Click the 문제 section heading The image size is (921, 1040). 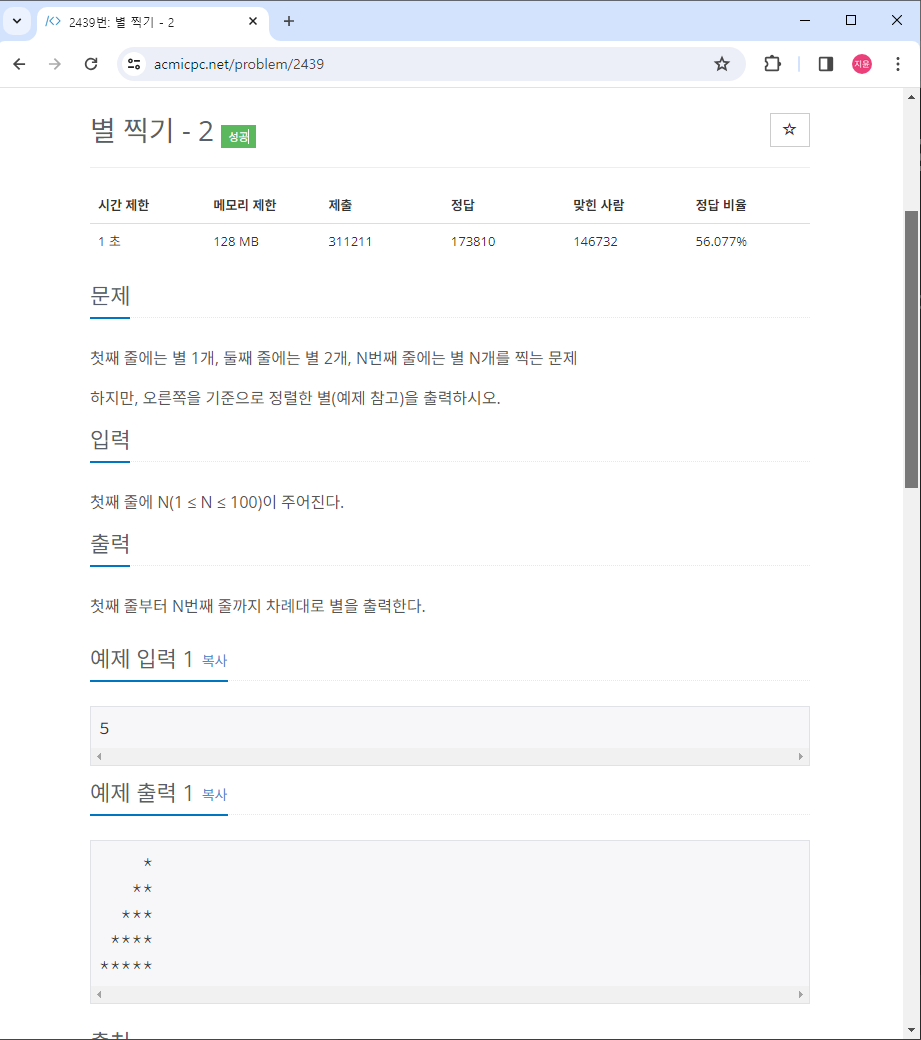[110, 296]
